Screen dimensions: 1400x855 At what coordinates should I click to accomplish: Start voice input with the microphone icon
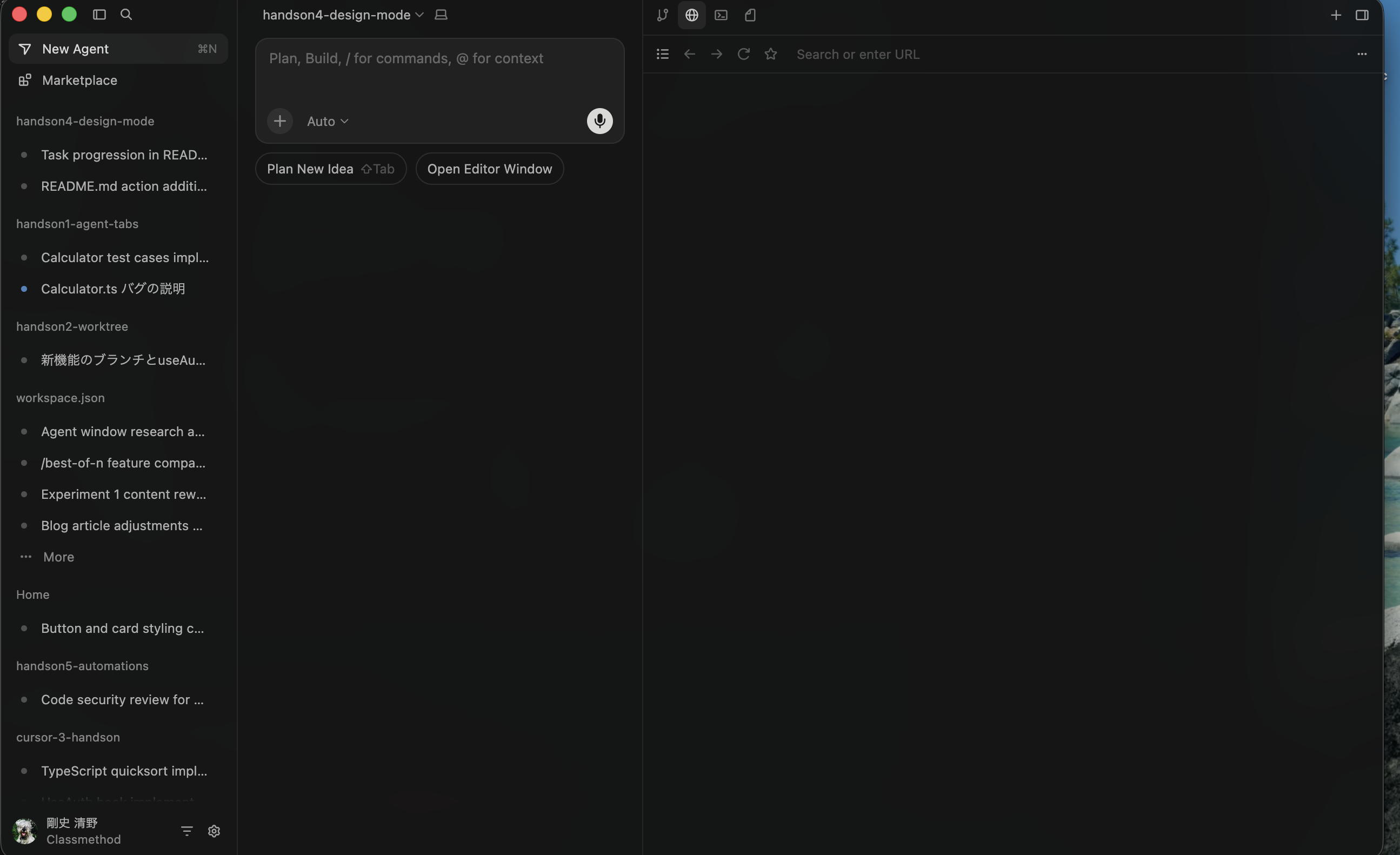[x=599, y=121]
